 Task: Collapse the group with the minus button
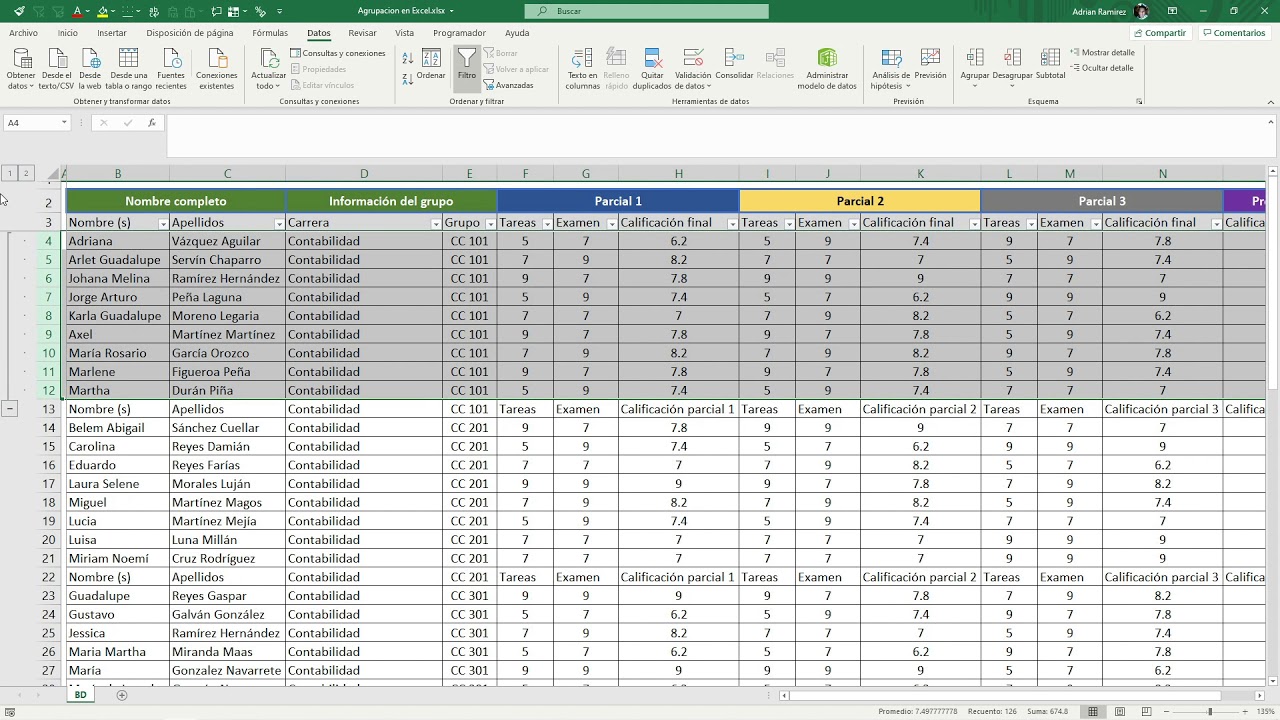coord(10,409)
